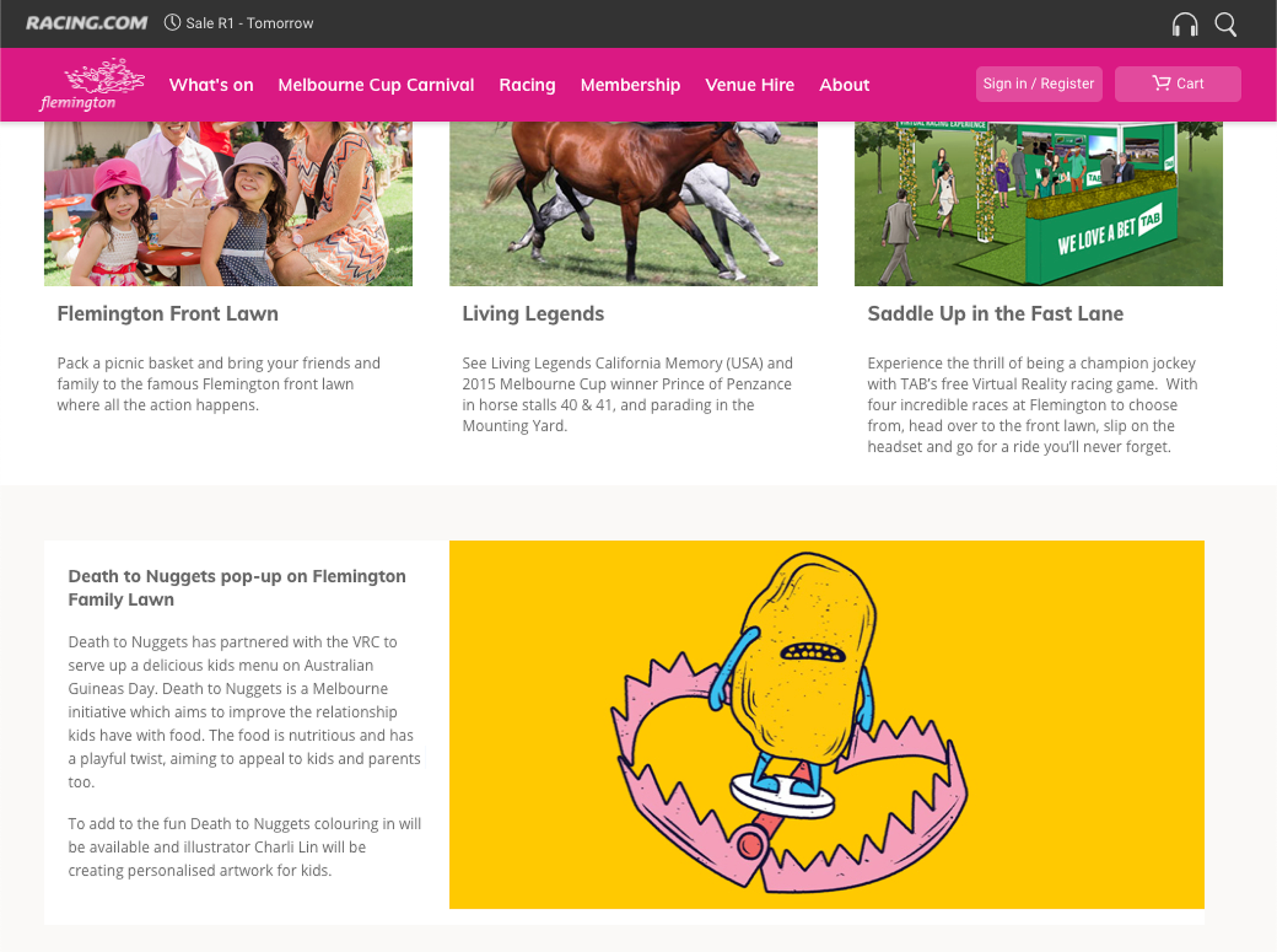
Task: Click Sign in / Register button
Action: 1038,84
